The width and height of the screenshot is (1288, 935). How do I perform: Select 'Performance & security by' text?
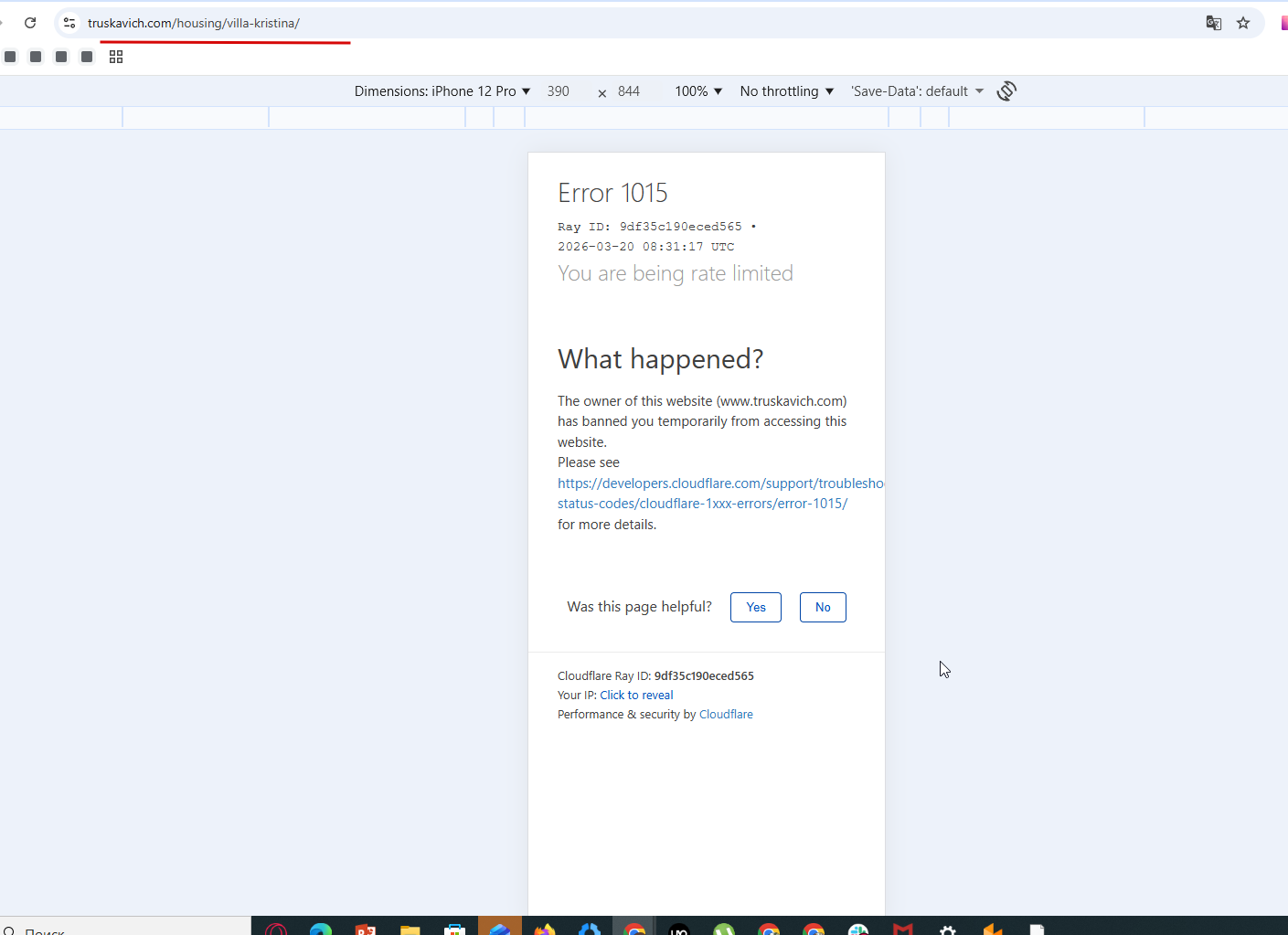tap(627, 715)
